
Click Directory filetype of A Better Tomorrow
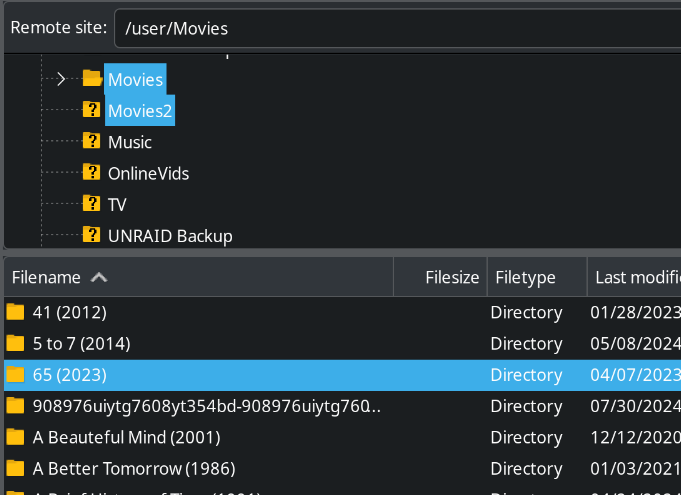(526, 469)
